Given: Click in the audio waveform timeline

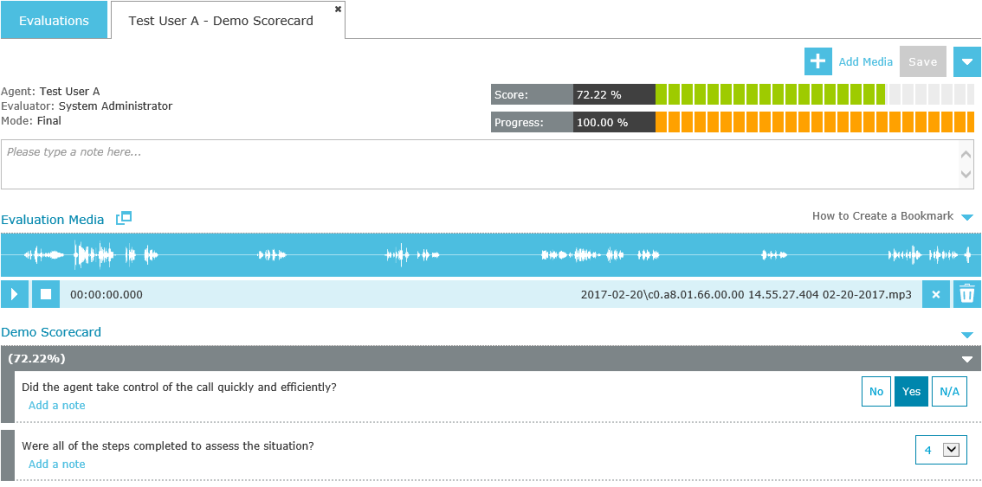Looking at the screenshot, I should click(x=490, y=256).
